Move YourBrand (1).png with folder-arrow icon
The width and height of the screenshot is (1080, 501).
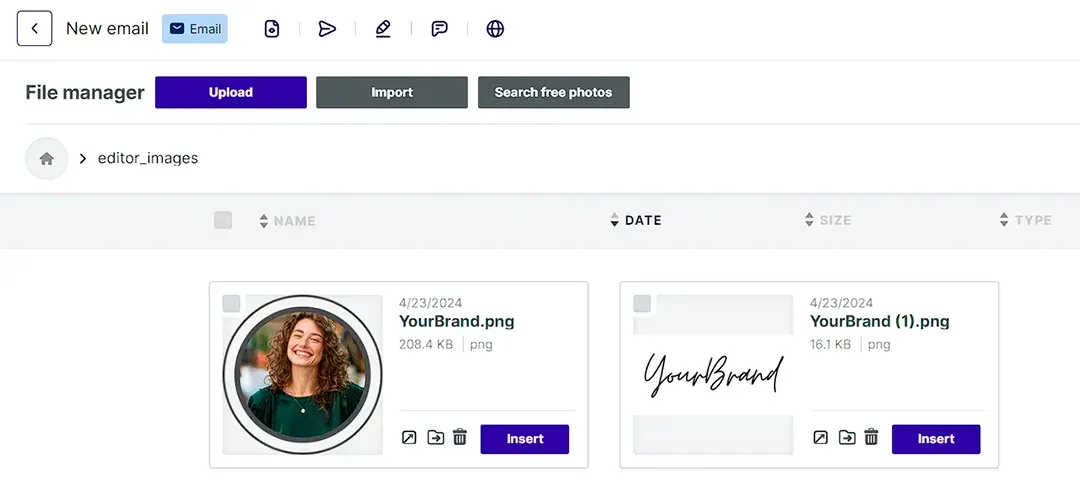pos(847,437)
